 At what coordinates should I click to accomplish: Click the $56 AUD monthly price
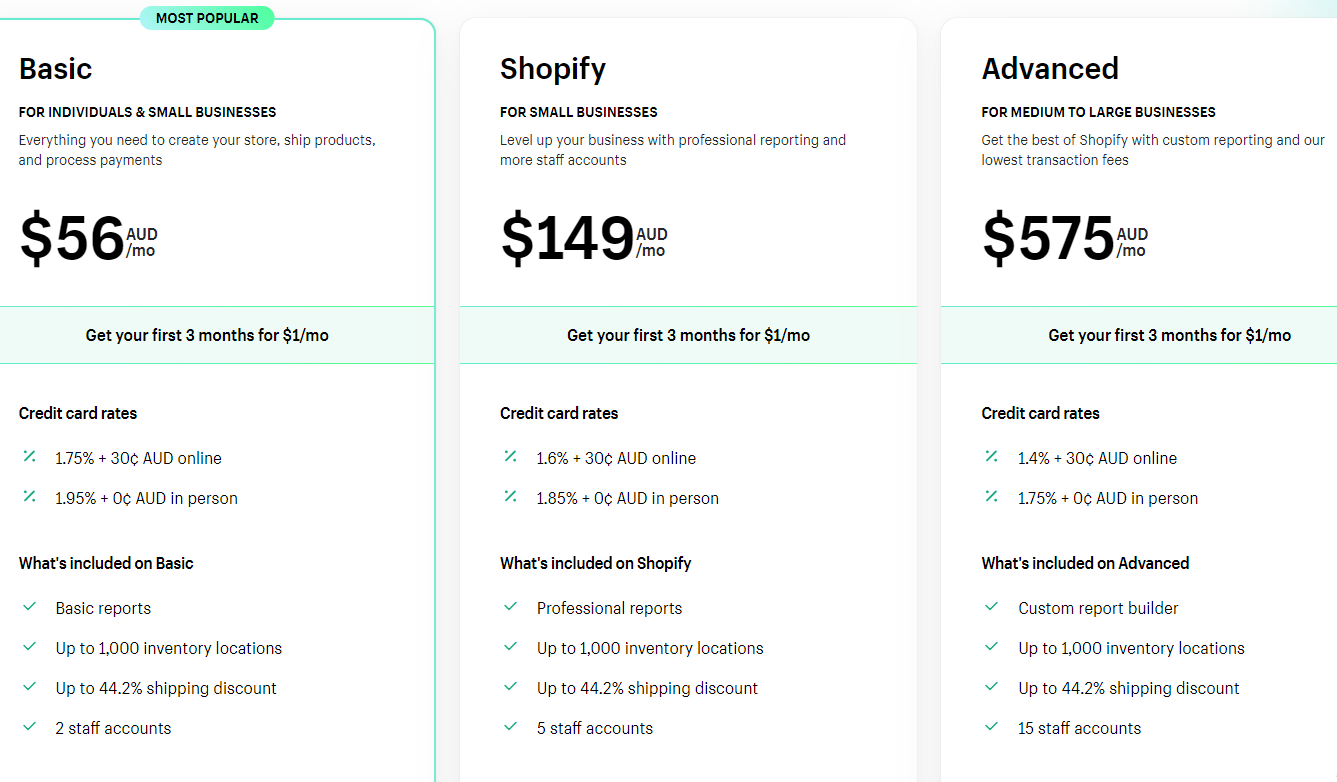88,240
